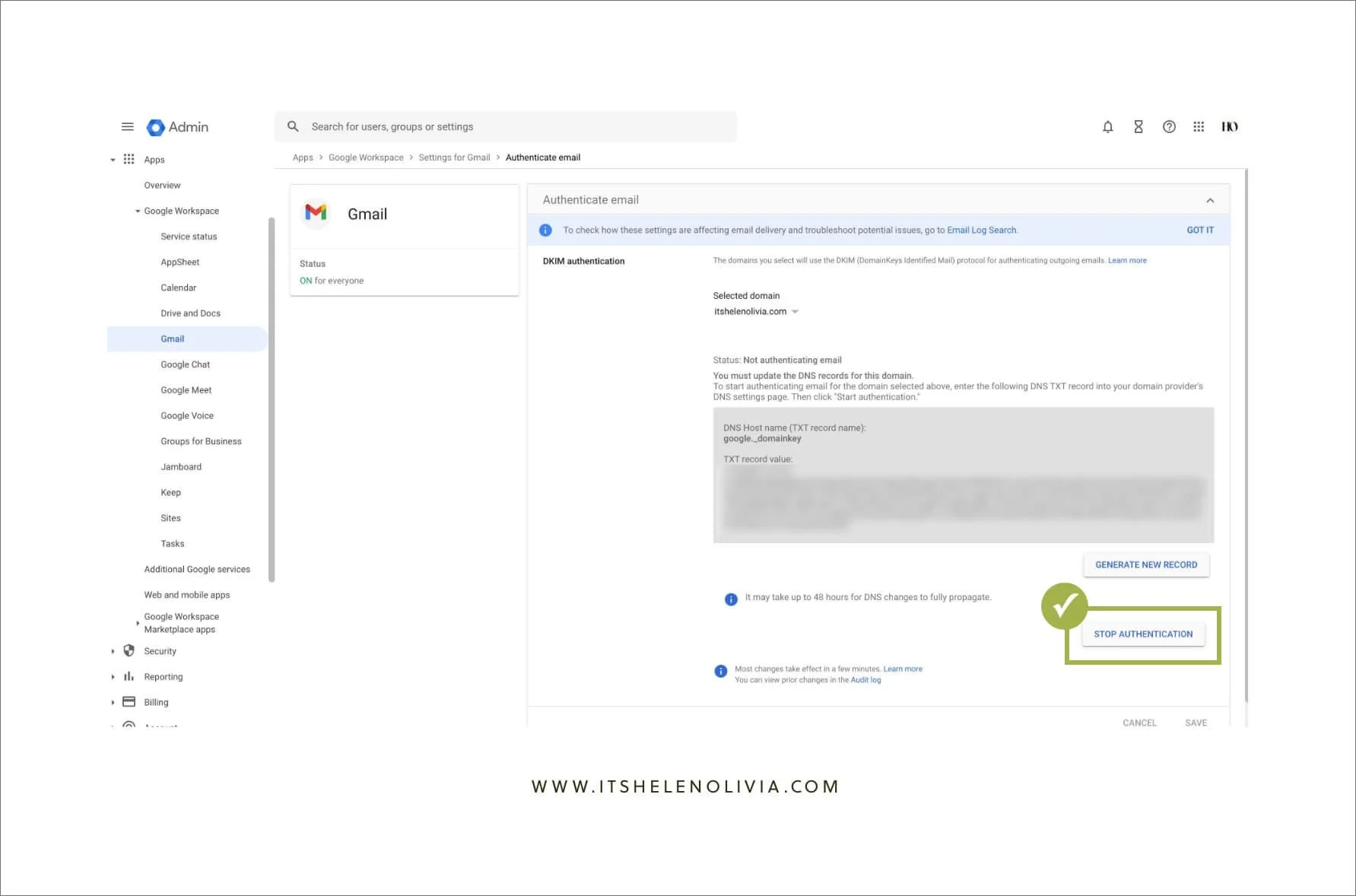
Task: Click the Gmail logo icon
Action: 316,214
